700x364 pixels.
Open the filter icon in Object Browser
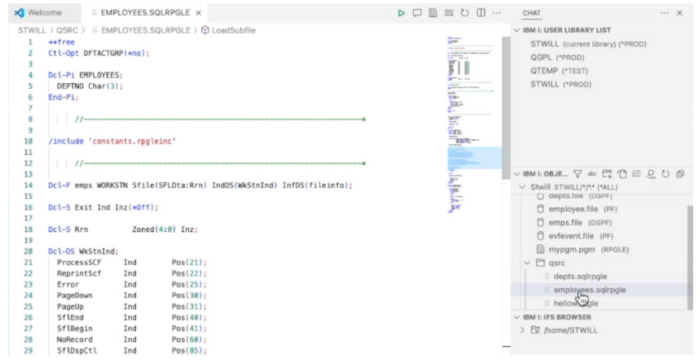[578, 174]
